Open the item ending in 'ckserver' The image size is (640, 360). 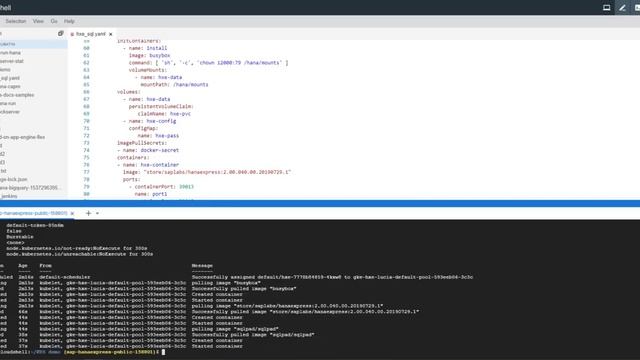10,112
